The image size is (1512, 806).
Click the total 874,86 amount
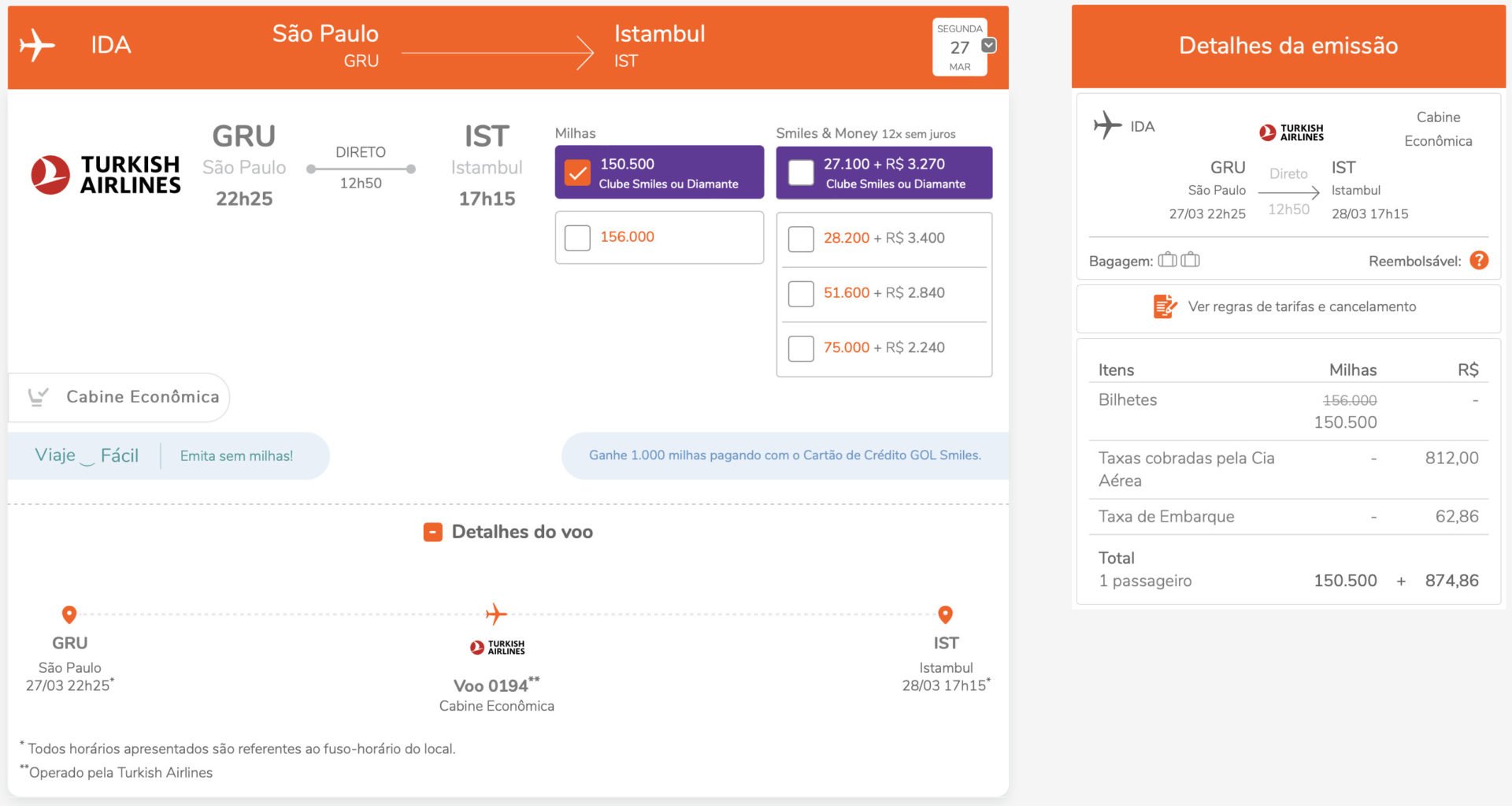point(1451,581)
